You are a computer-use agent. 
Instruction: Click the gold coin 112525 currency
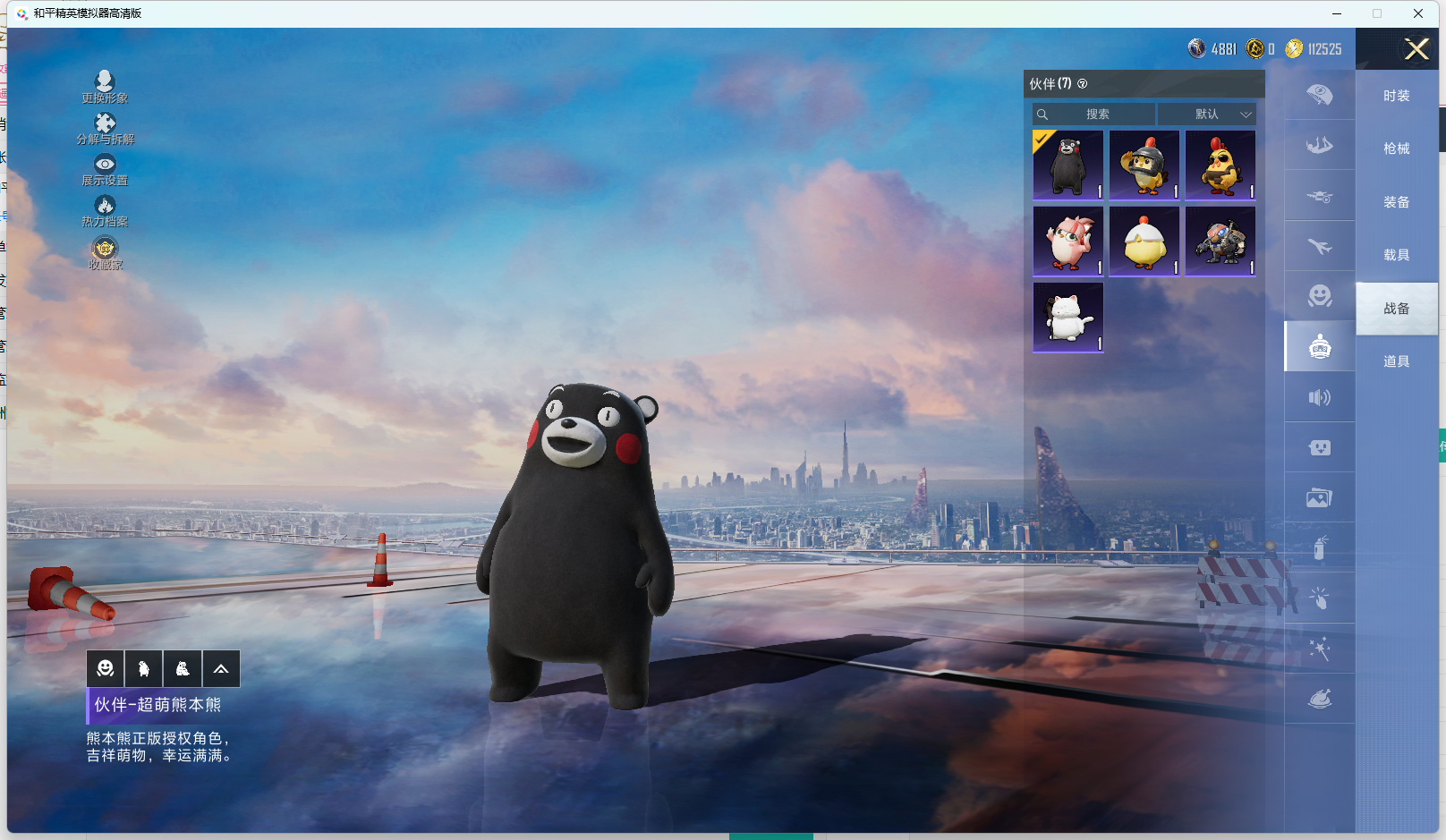(x=1314, y=49)
